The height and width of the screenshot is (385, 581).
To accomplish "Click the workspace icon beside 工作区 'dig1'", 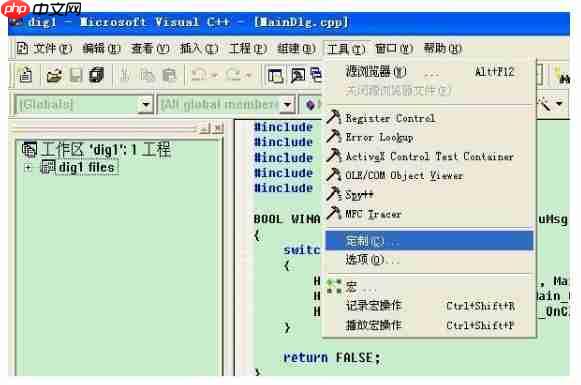I will [x=29, y=149].
